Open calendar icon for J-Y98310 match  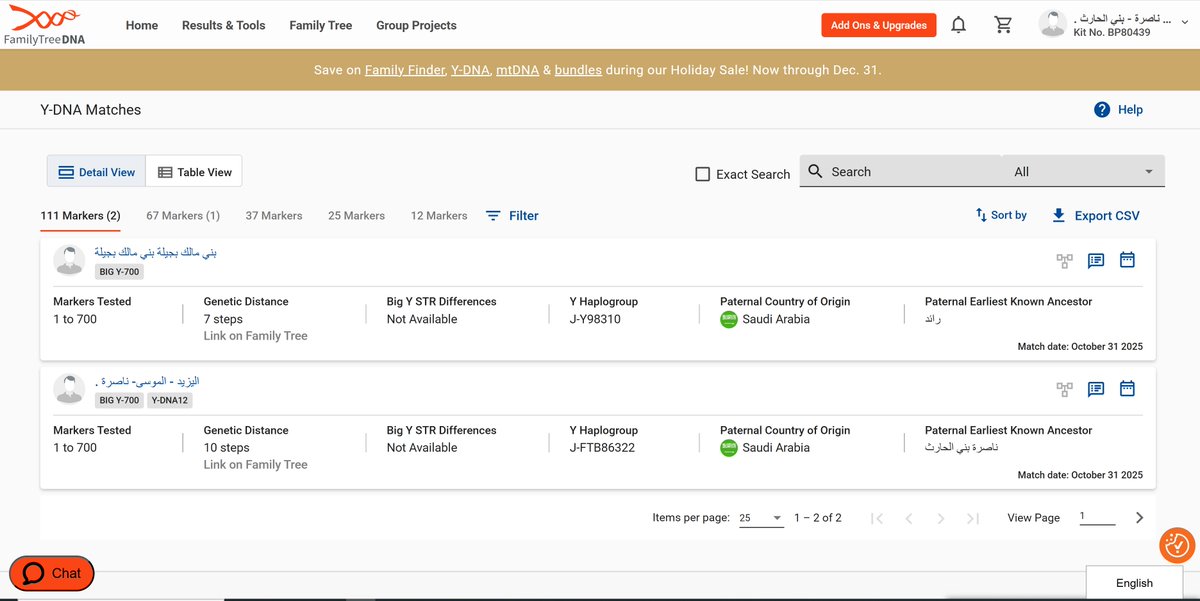(x=1127, y=260)
